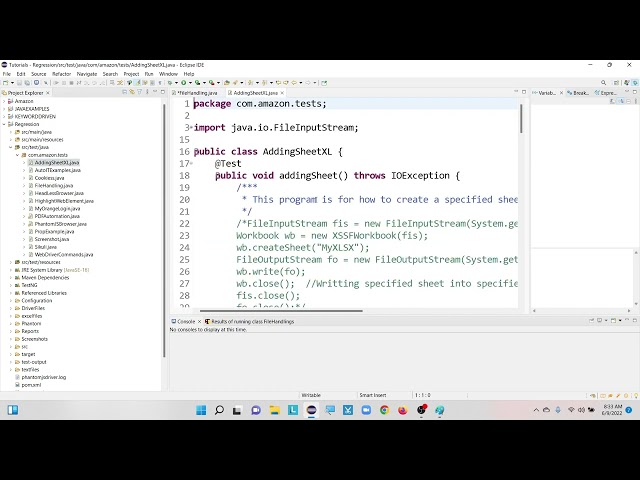Open the Open Perspective icon
This screenshot has height=480, width=640.
616,83
